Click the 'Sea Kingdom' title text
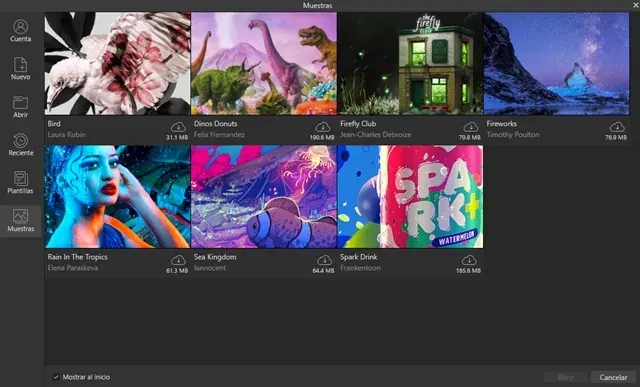 click(215, 257)
